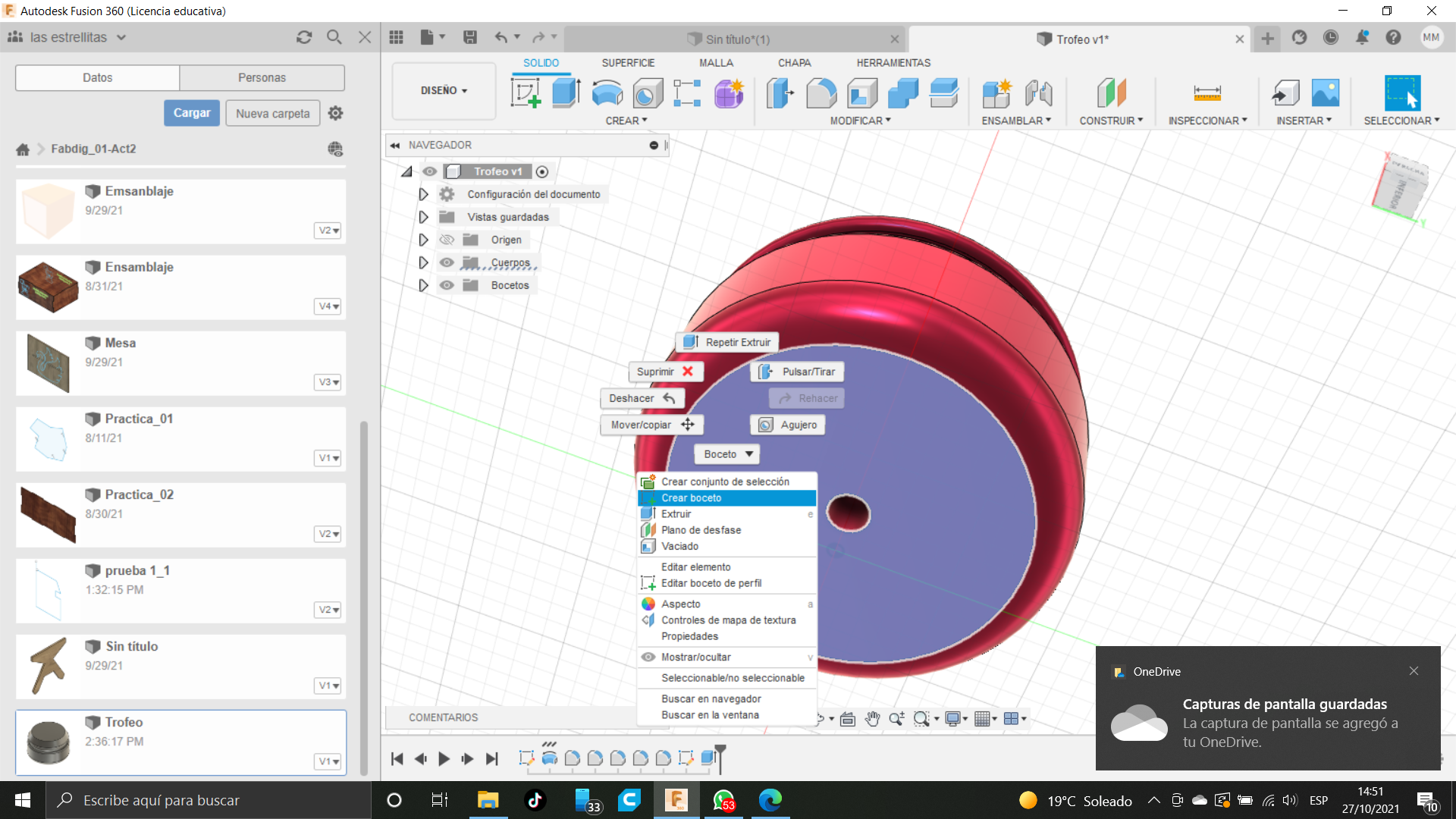Choose the Press Pull modify tool
Image resolution: width=1456 pixels, height=819 pixels.
pos(780,93)
